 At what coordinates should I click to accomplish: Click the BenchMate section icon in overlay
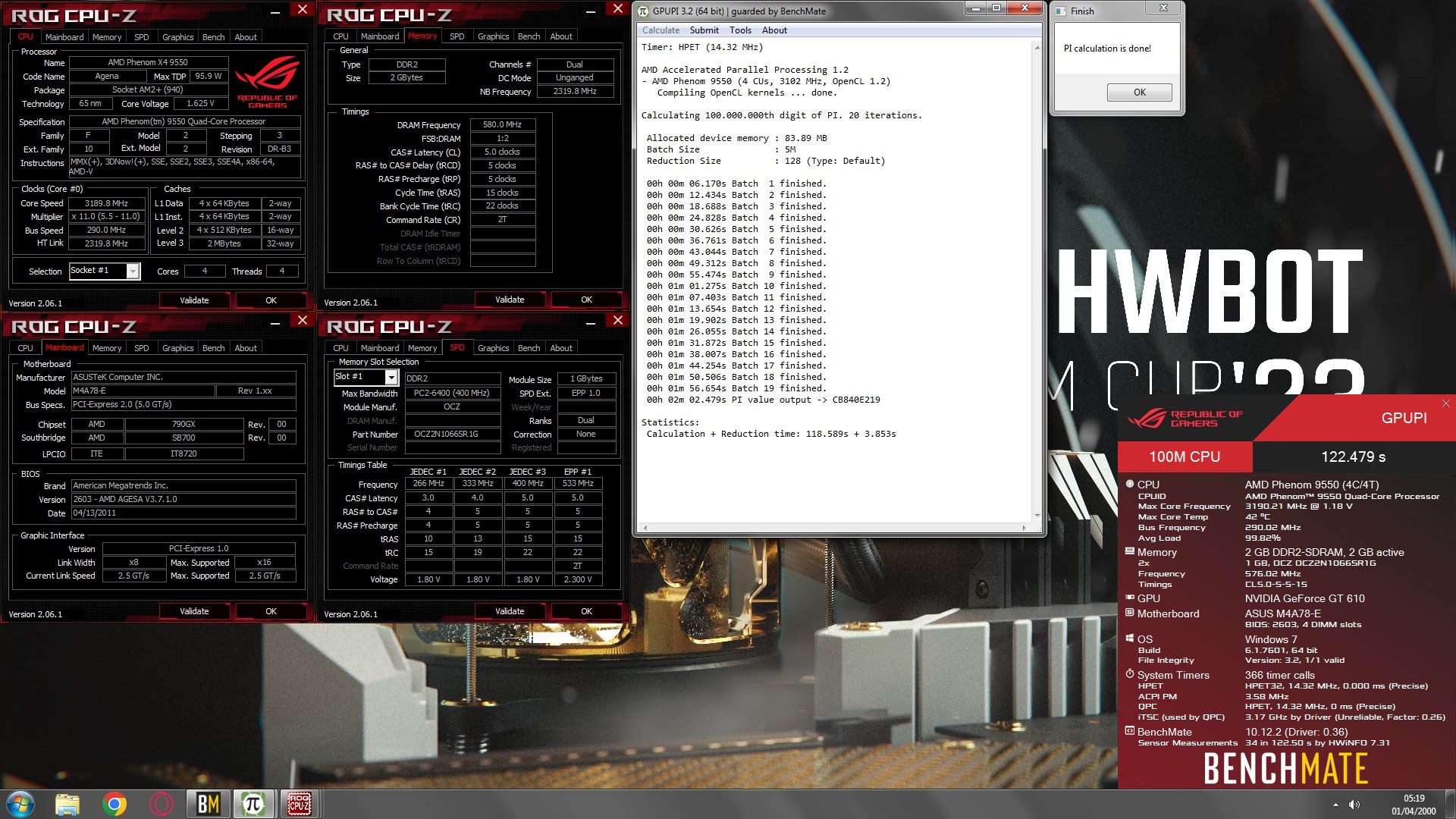[1130, 731]
